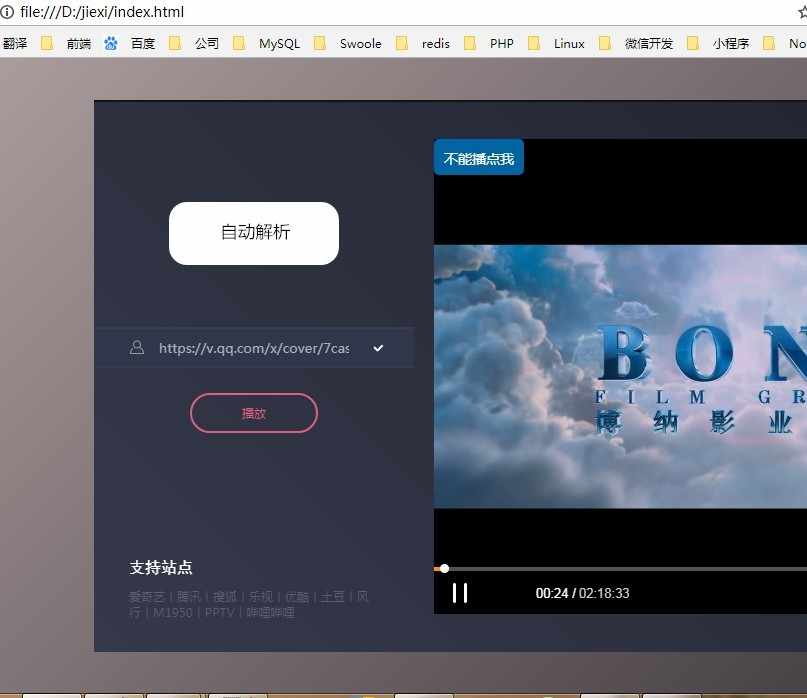Open the Linux bookmark folder
Viewport: 807px width, 698px height.
click(x=557, y=43)
